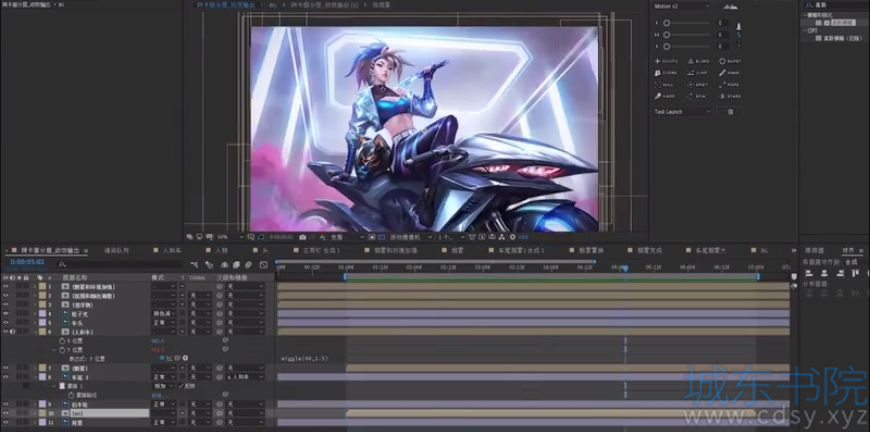Image resolution: width=870 pixels, height=432 pixels.
Task: Click the bottom easing slider handle in Motion v2
Action: (x=666, y=47)
